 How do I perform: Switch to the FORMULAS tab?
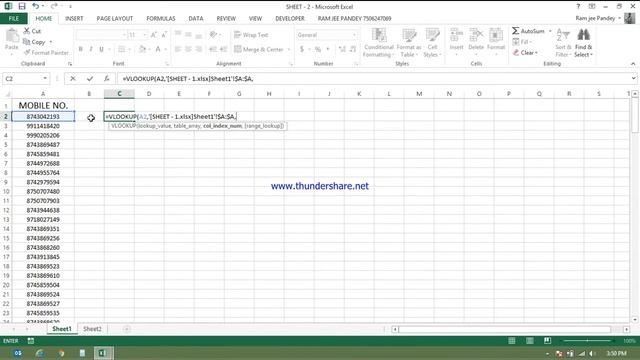tap(161, 18)
